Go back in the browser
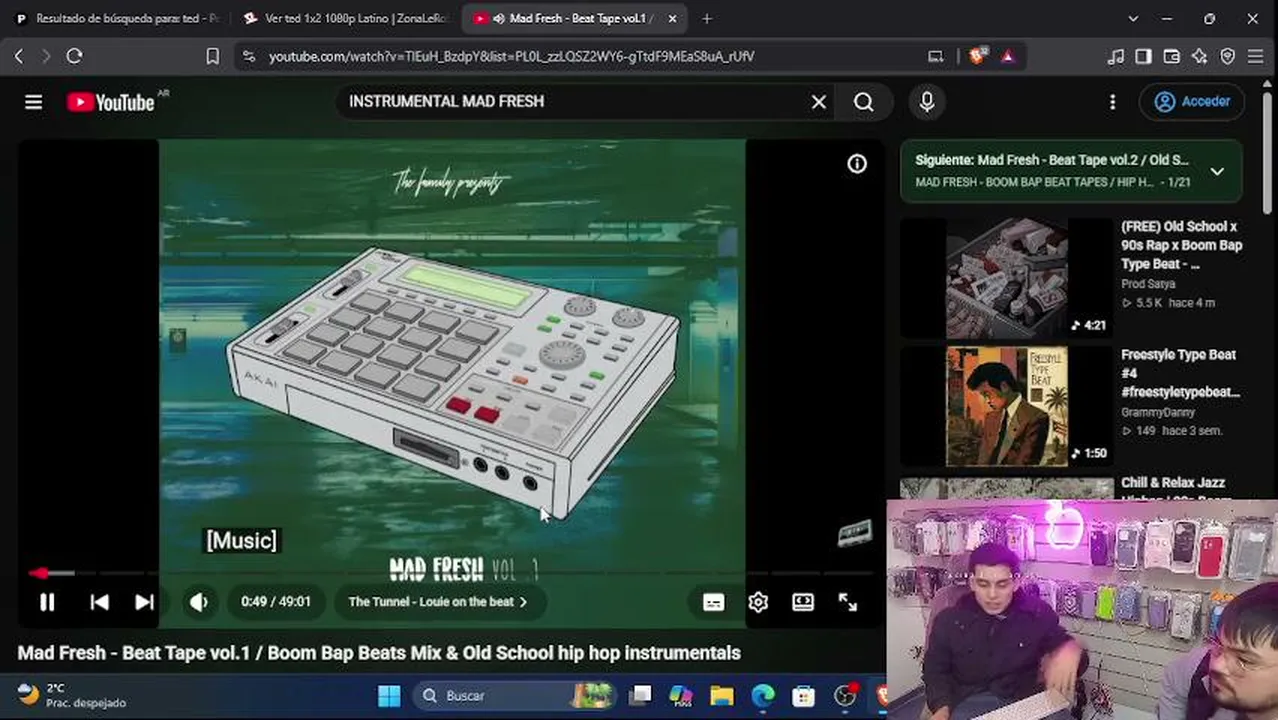Screen dimensions: 1278x720 (19, 56)
